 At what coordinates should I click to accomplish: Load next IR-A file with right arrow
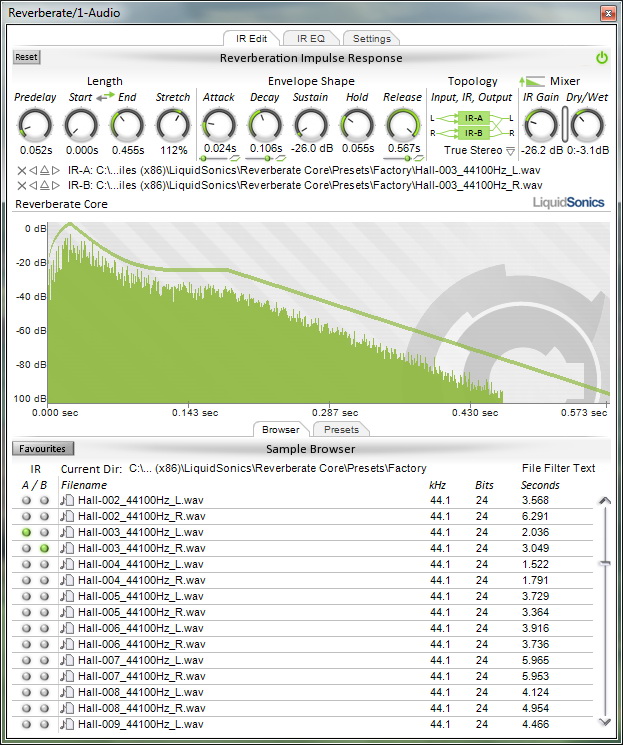click(56, 170)
